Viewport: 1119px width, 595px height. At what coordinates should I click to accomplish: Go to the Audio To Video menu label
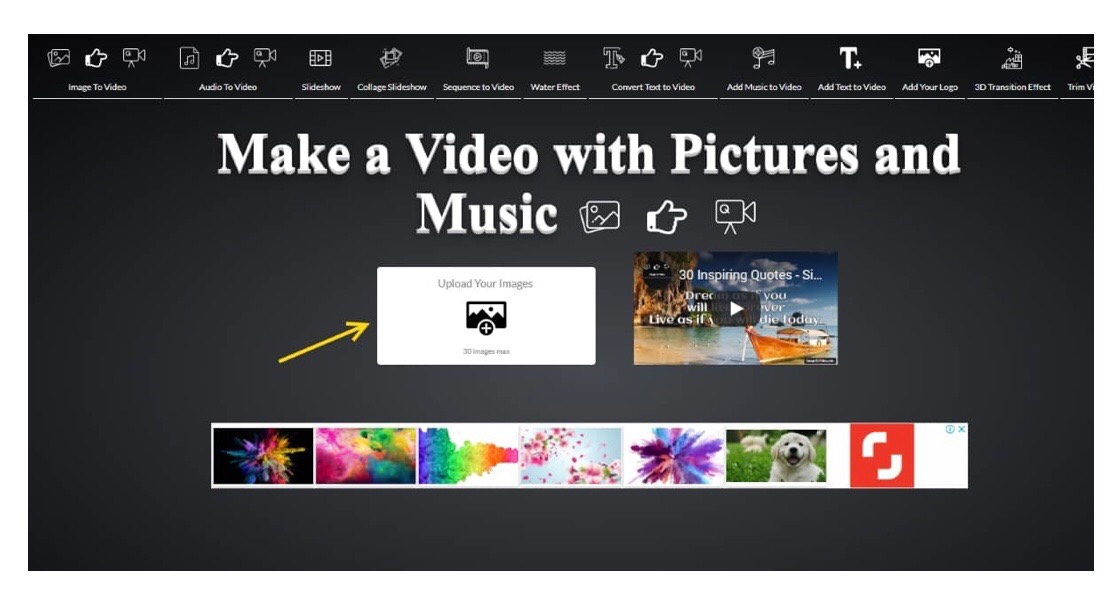(228, 88)
